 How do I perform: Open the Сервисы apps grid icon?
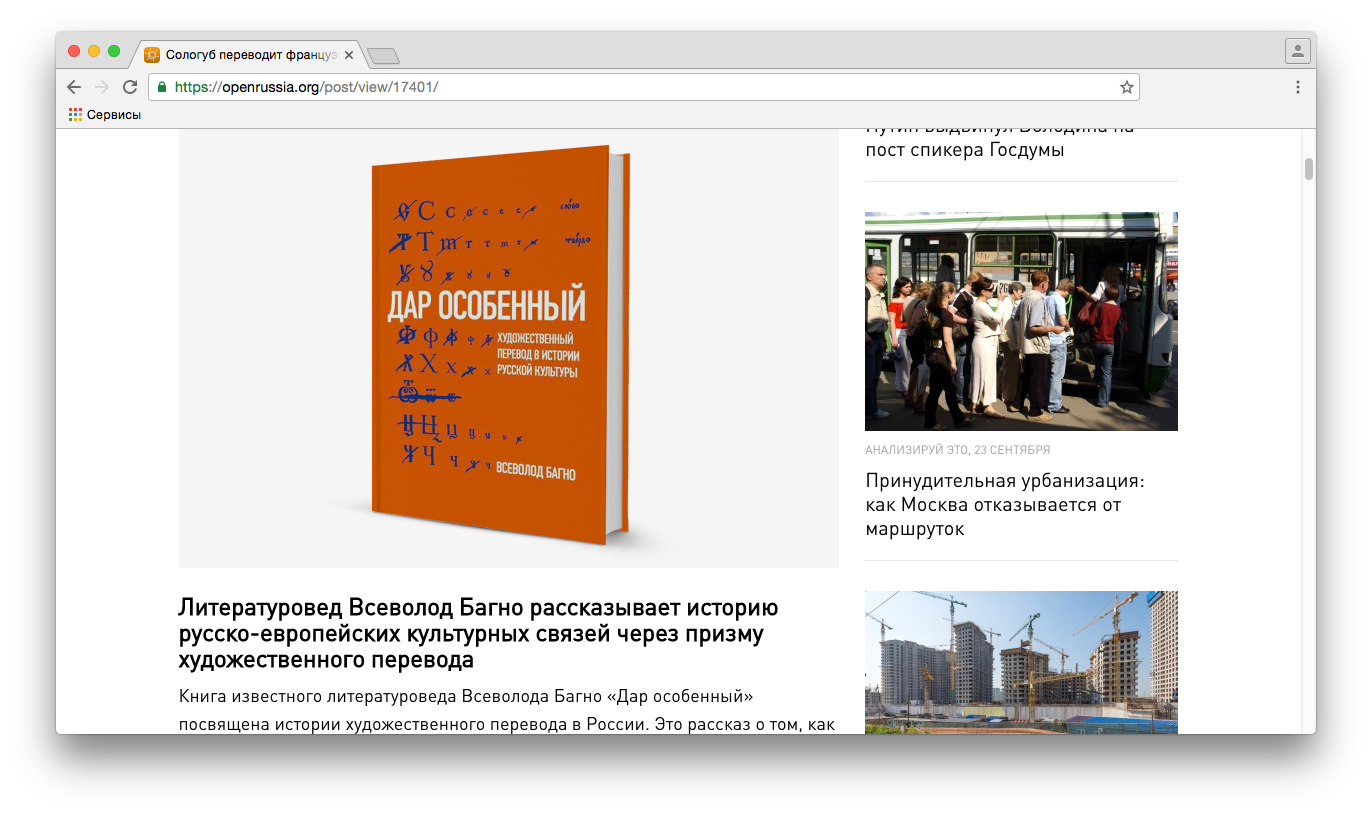(x=75, y=115)
